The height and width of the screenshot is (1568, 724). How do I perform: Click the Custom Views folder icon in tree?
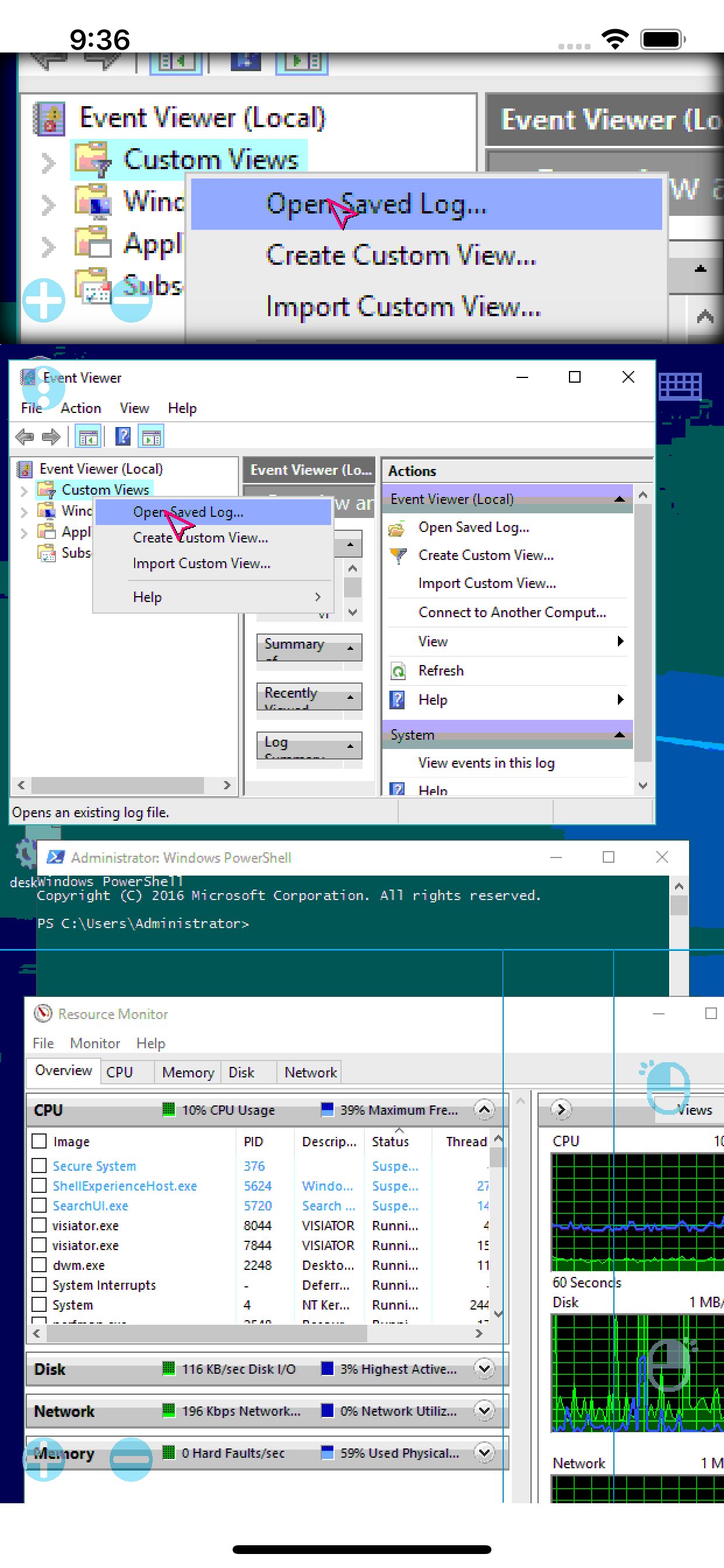pos(47,489)
